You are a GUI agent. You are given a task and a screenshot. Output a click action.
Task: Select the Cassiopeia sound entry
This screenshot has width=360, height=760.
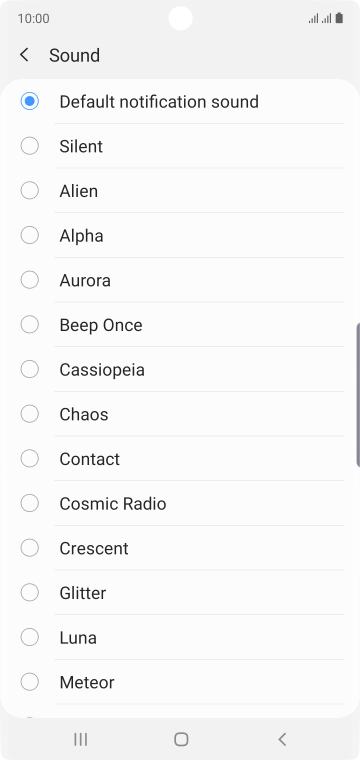tap(180, 369)
